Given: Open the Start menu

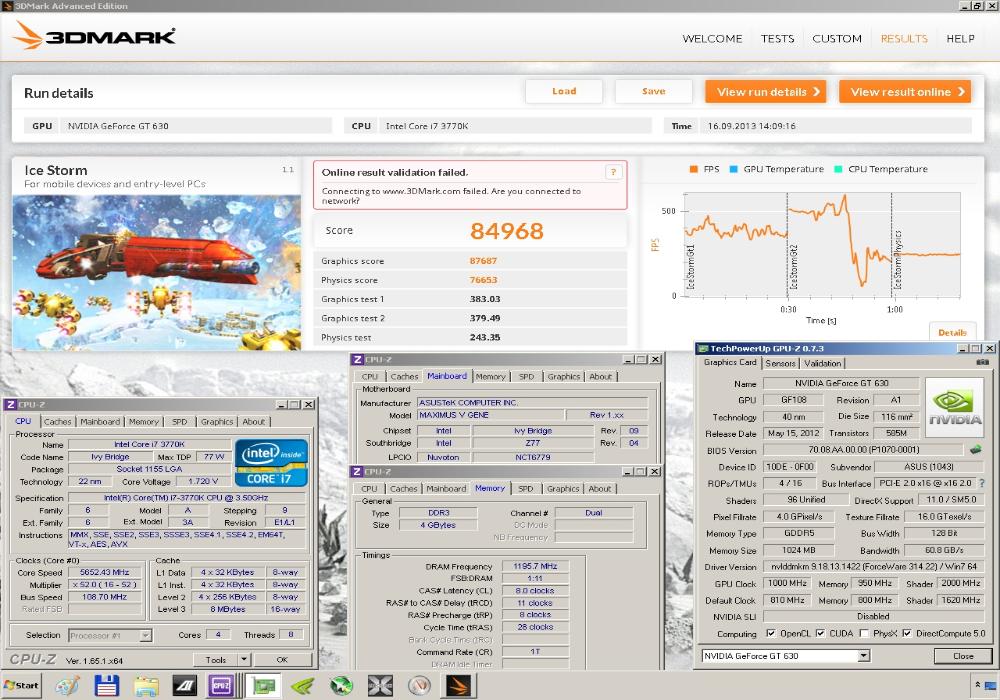Looking at the screenshot, I should (x=21, y=685).
